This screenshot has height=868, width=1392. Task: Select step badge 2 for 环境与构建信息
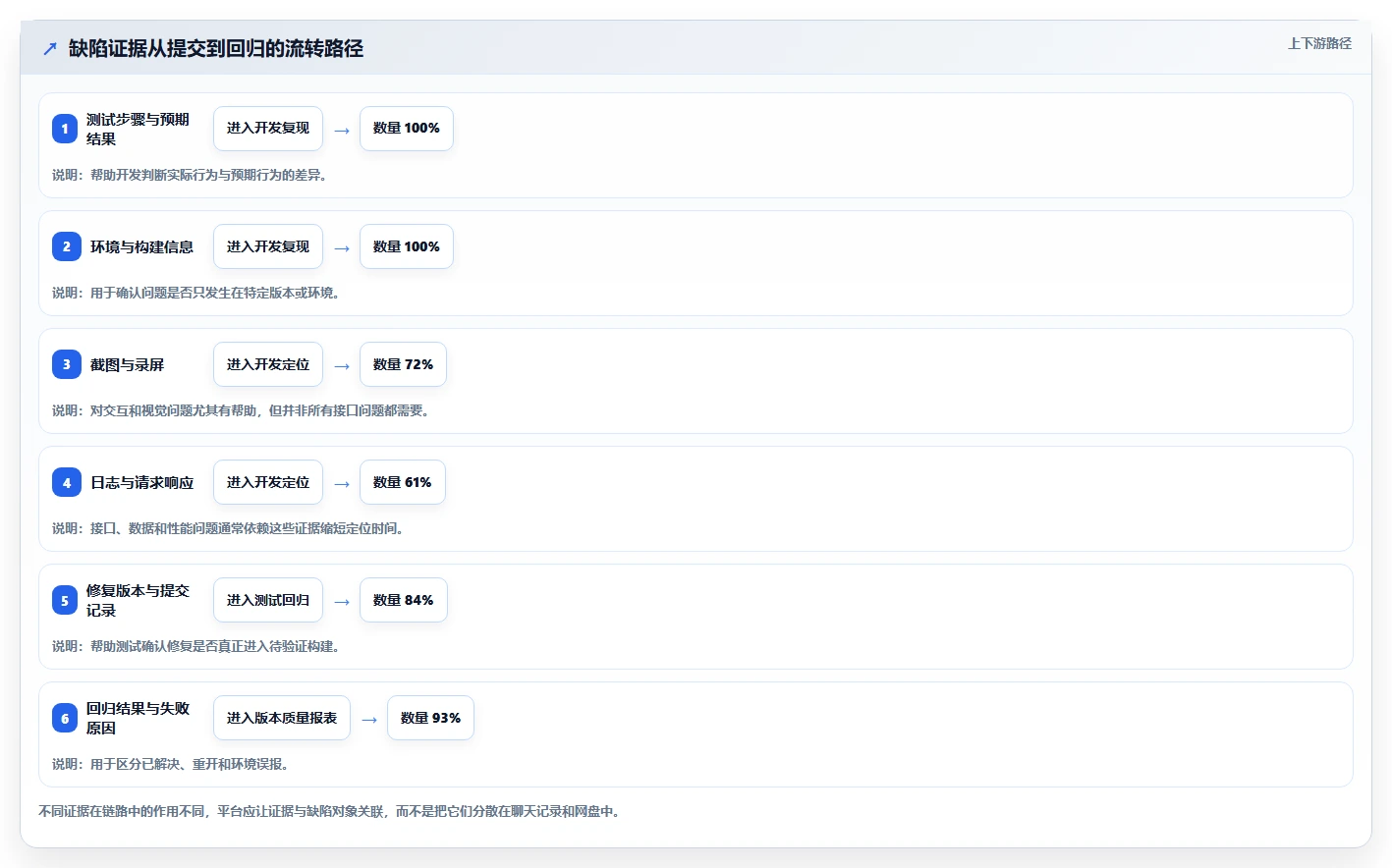[x=67, y=246]
